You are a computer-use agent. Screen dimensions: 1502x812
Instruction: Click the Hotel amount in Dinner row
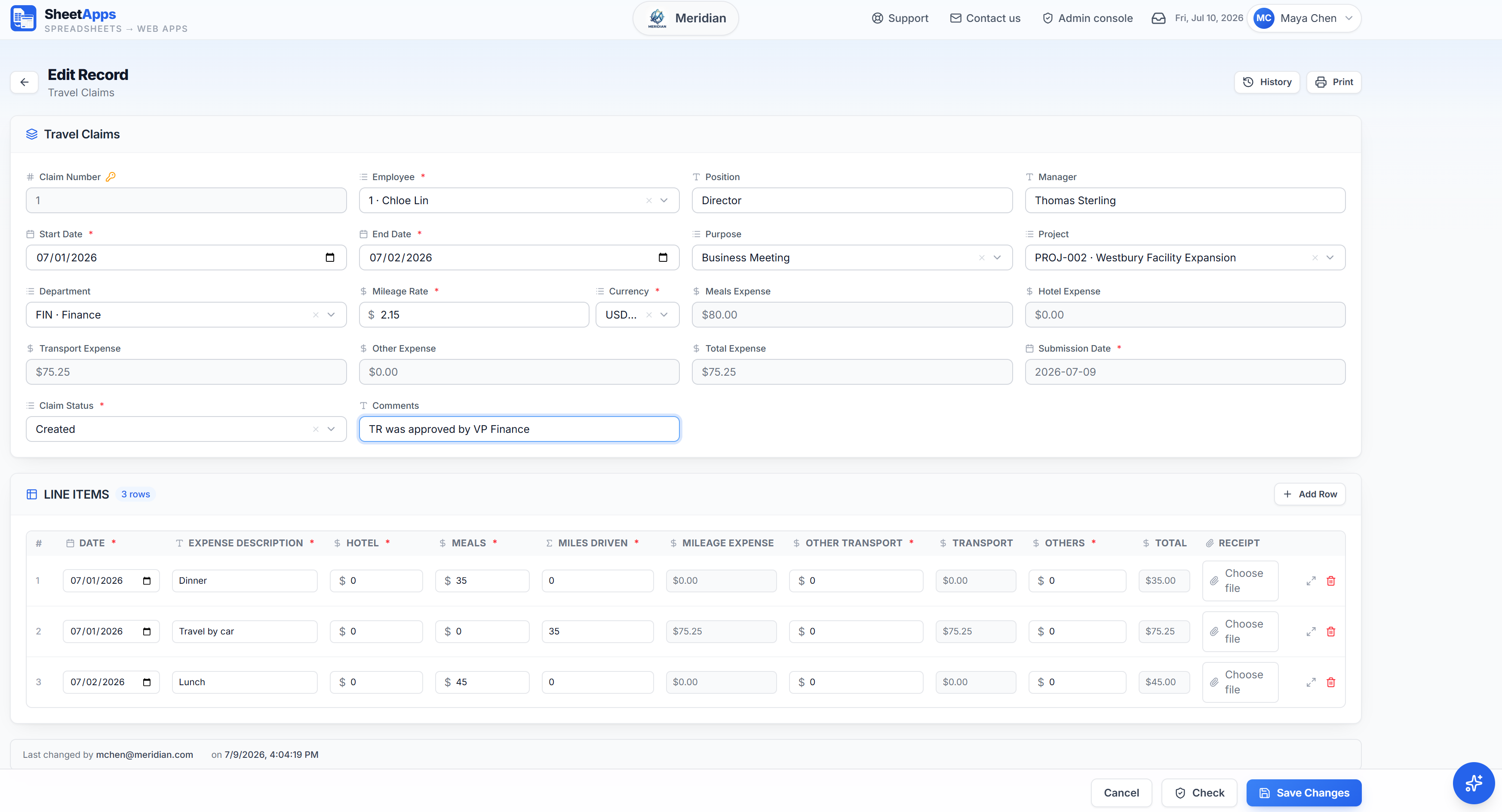[376, 581]
